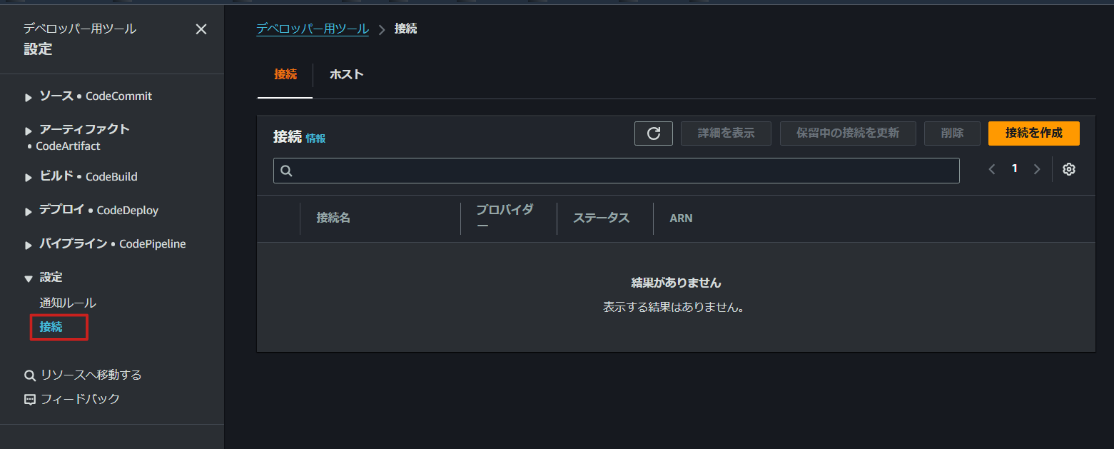Open 通知ルール in the sidebar
Image resolution: width=1114 pixels, height=449 pixels.
pyautogui.click(x=67, y=303)
